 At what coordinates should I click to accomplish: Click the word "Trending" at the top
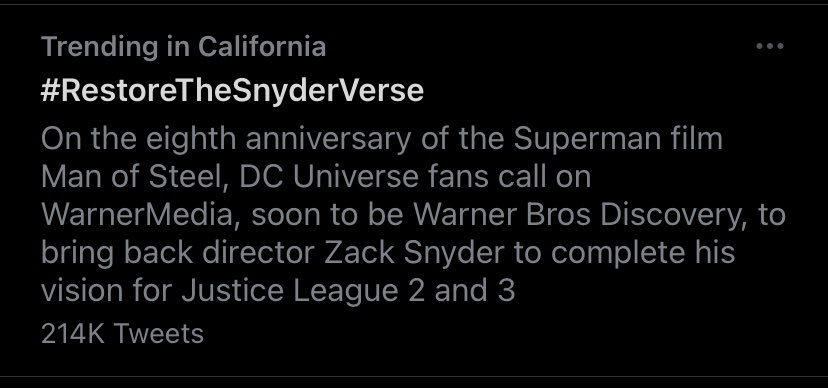[x=98, y=48]
